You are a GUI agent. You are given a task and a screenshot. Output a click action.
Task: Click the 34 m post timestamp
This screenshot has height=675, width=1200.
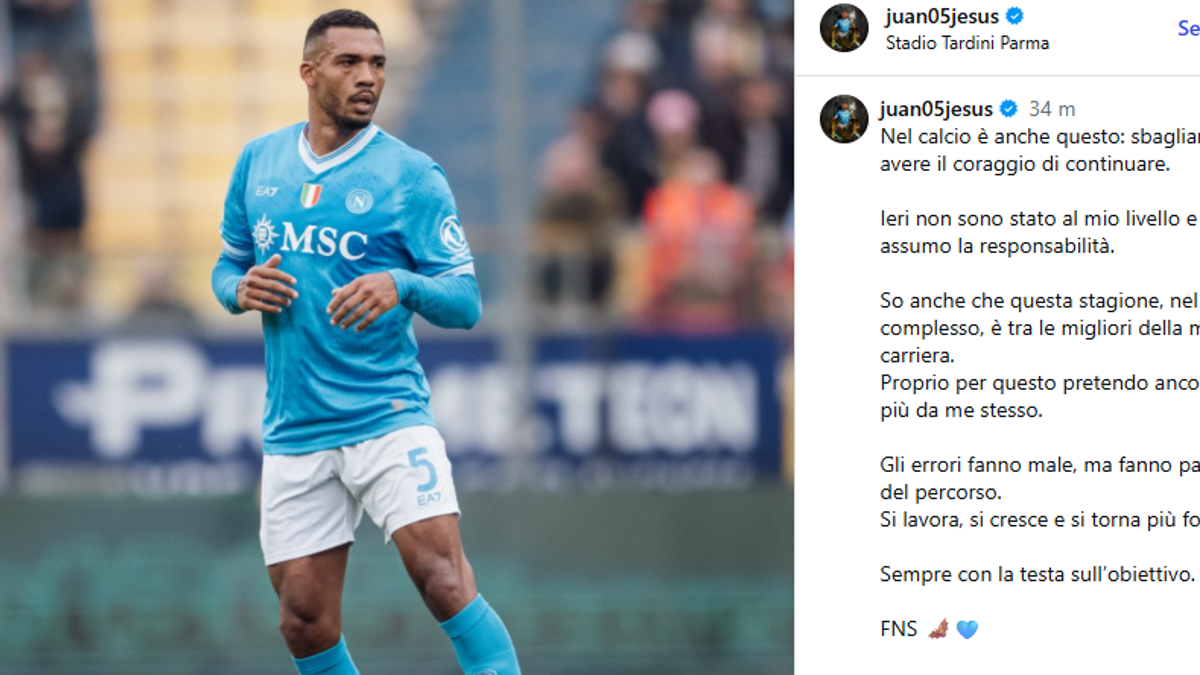point(1052,109)
